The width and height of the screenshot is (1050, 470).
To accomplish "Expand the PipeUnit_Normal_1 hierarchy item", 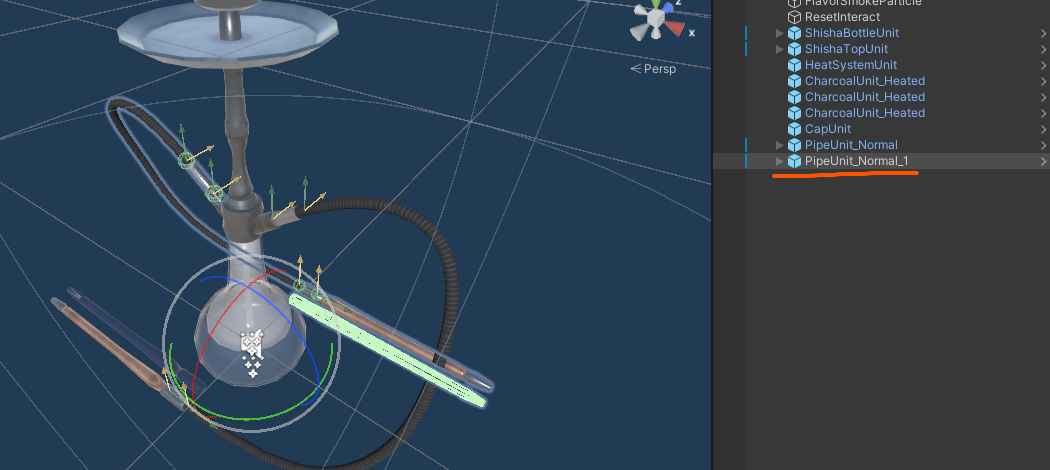I will [779, 161].
